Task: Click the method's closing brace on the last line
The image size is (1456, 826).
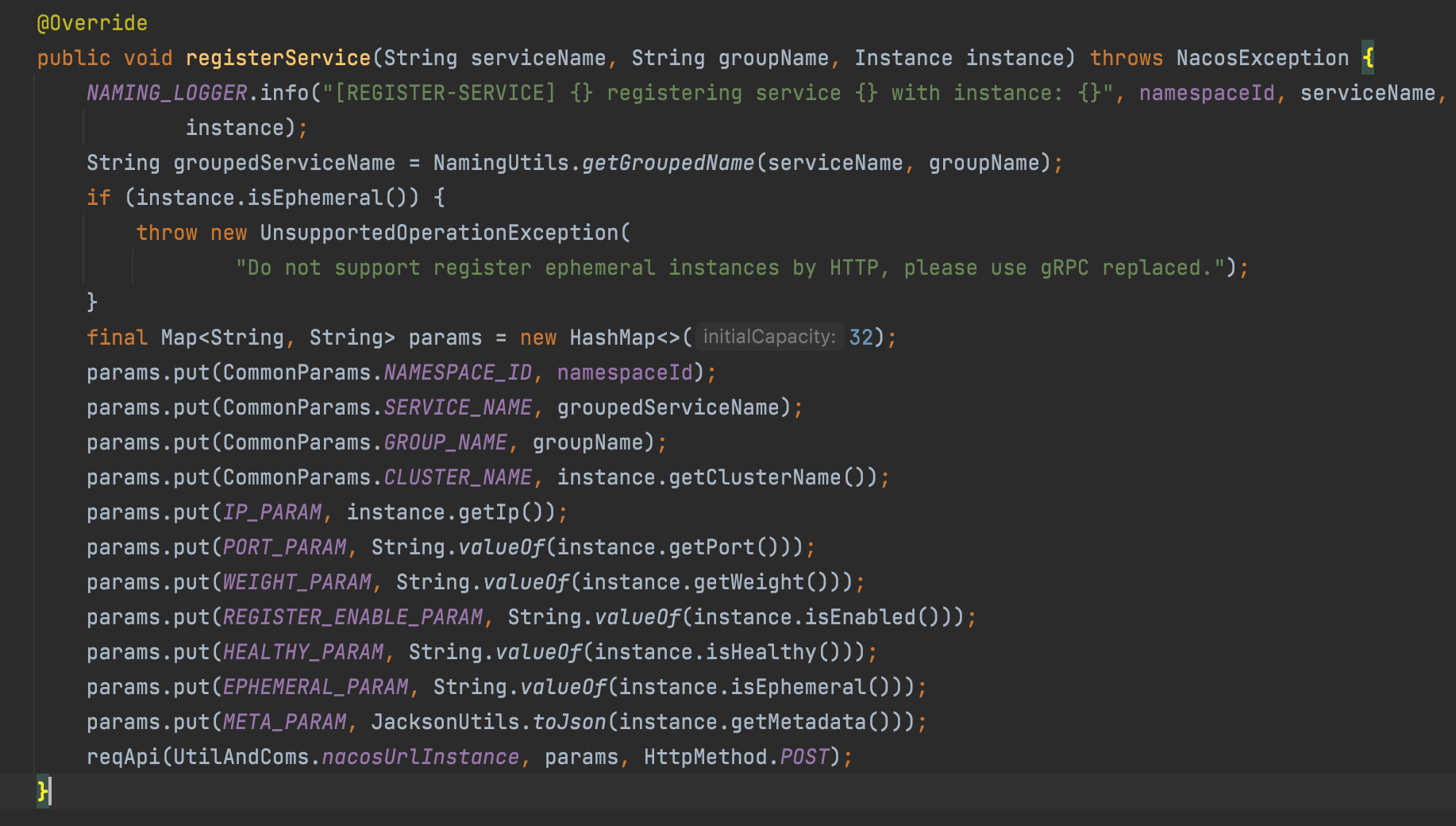Action: click(x=42, y=791)
